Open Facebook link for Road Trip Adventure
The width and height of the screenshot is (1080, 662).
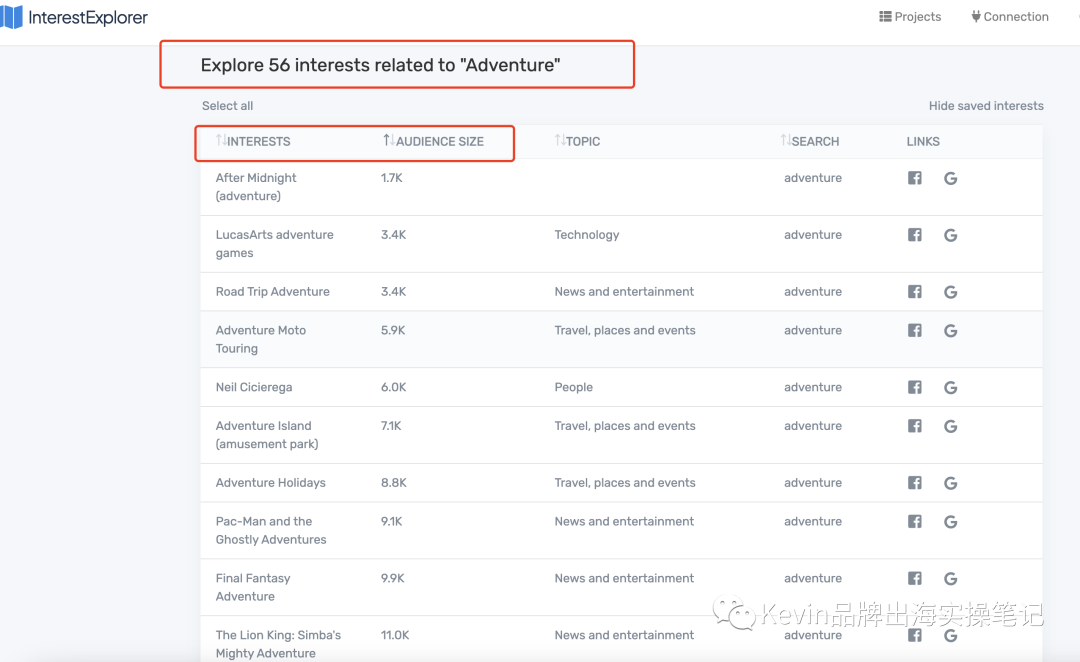[914, 292]
